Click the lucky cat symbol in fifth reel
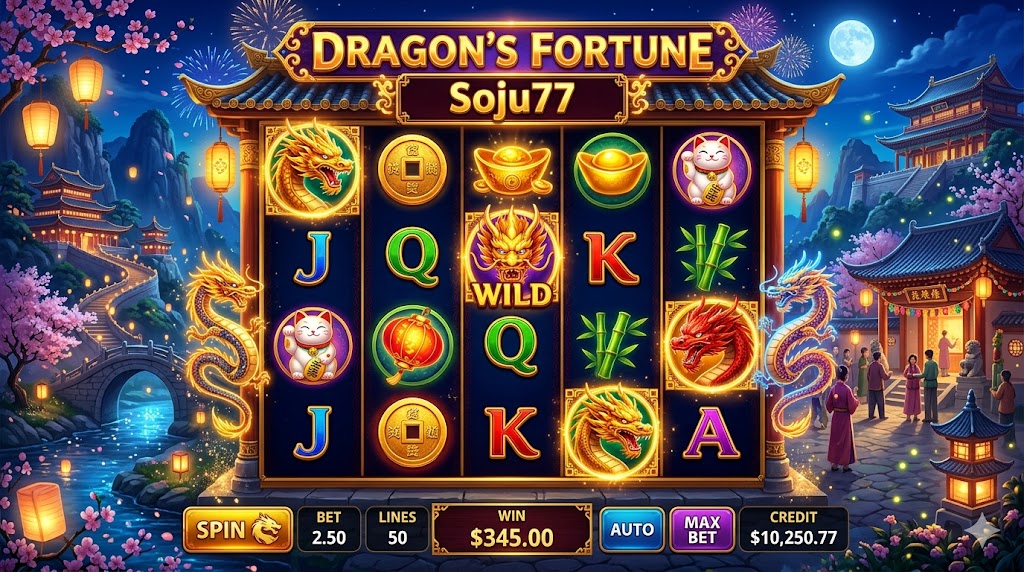Image resolution: width=1024 pixels, height=572 pixels. tap(711, 169)
